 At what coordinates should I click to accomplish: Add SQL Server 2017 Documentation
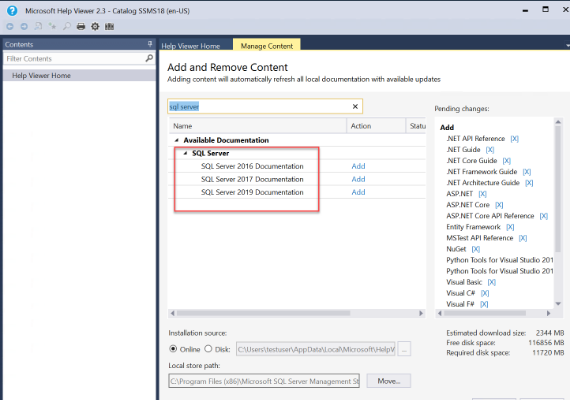[x=358, y=179]
